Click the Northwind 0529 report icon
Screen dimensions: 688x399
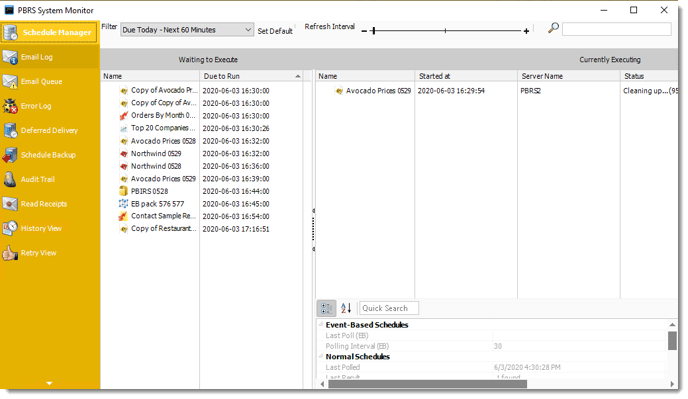click(124, 154)
